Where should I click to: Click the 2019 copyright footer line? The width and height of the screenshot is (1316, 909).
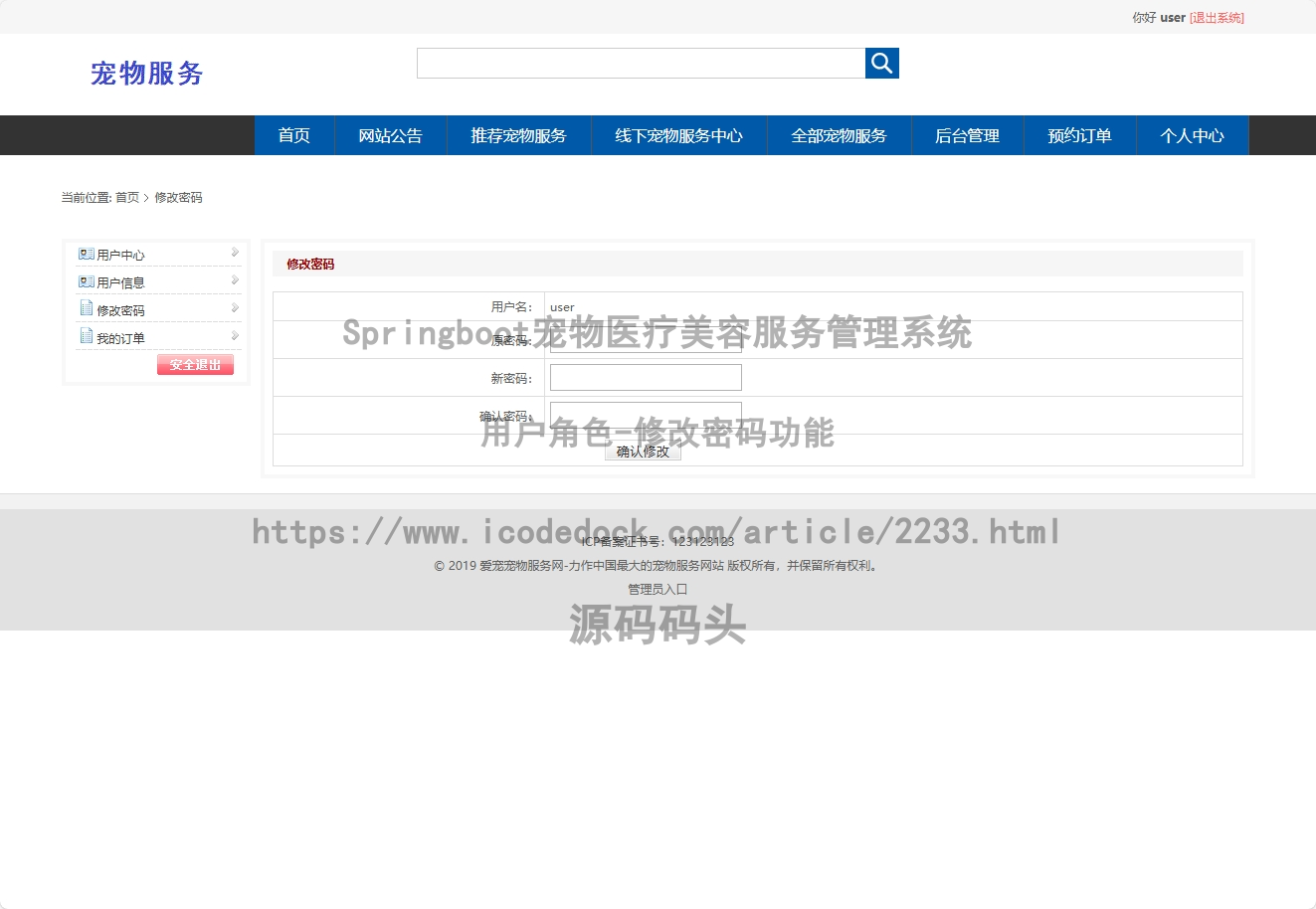click(658, 565)
